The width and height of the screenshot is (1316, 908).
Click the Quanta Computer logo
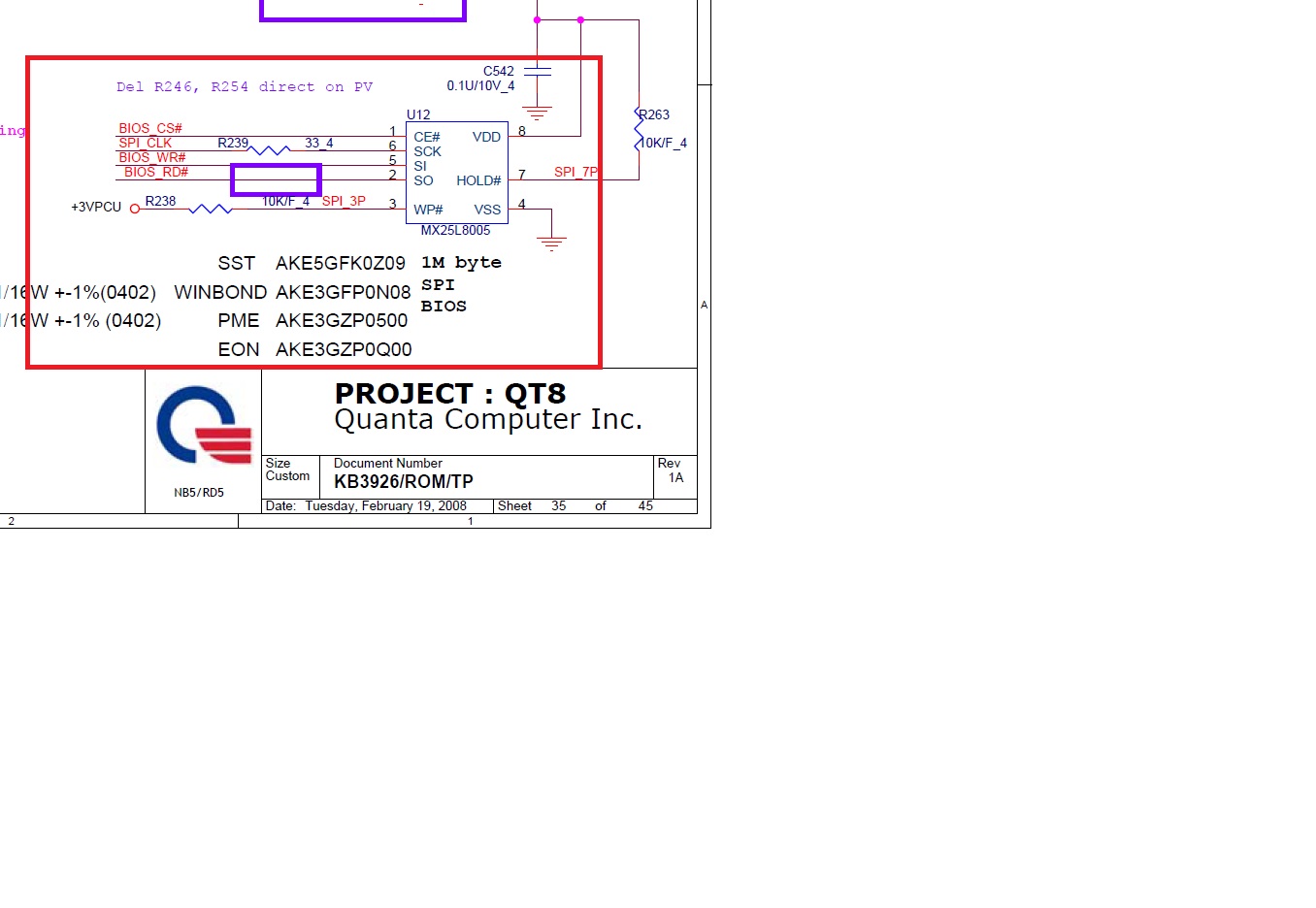(x=204, y=425)
